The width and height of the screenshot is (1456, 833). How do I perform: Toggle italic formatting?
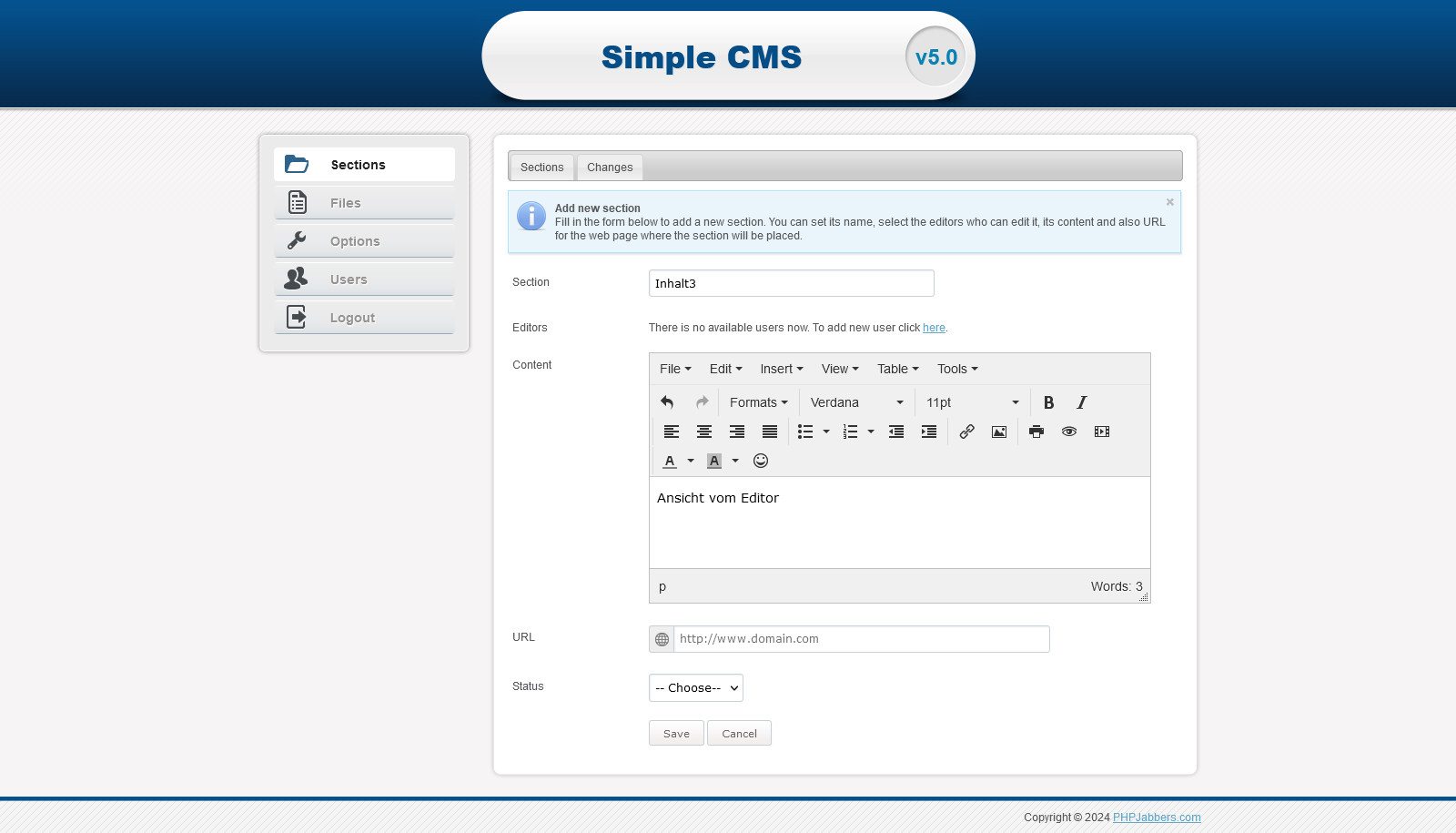(1081, 402)
